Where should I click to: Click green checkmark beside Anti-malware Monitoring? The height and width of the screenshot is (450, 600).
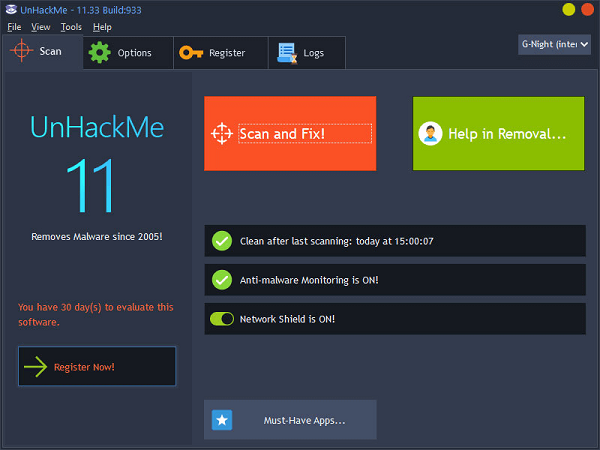pos(222,280)
